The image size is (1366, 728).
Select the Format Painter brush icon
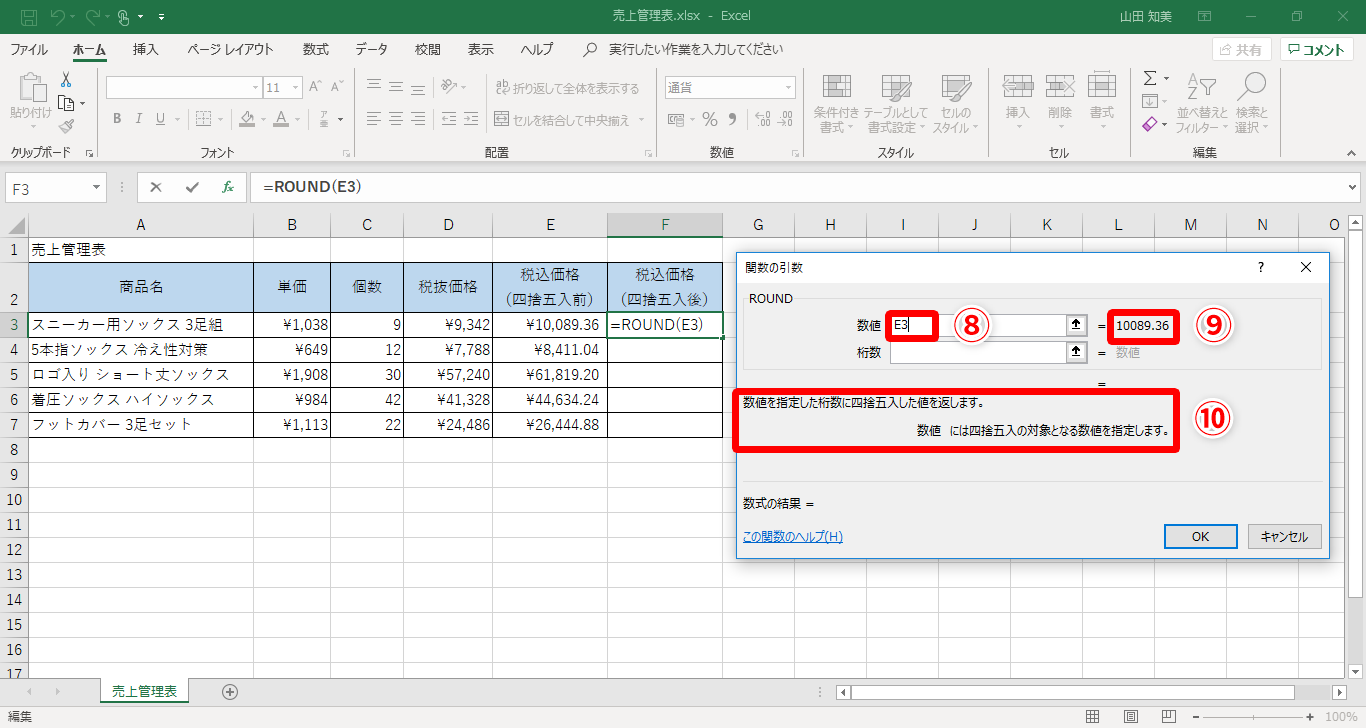click(x=66, y=126)
